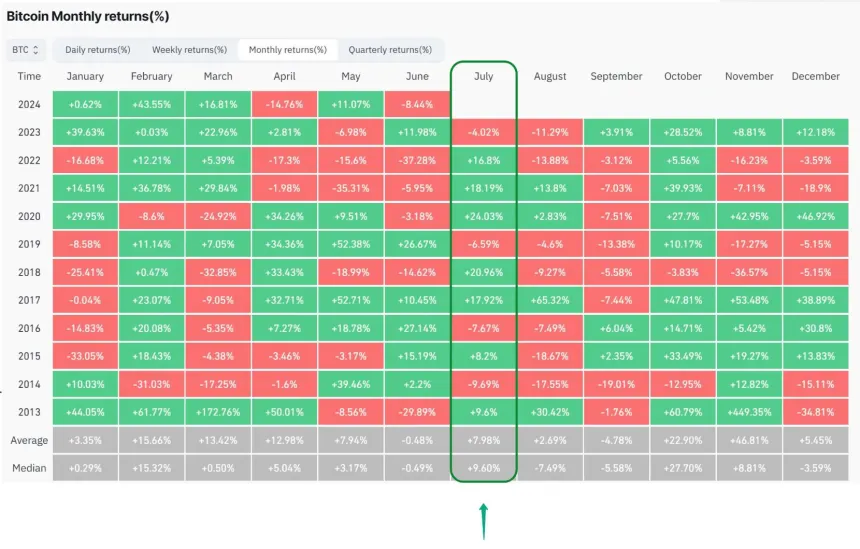Screen dimensions: 860x549
Task: Click the Time column header
Action: [29, 76]
